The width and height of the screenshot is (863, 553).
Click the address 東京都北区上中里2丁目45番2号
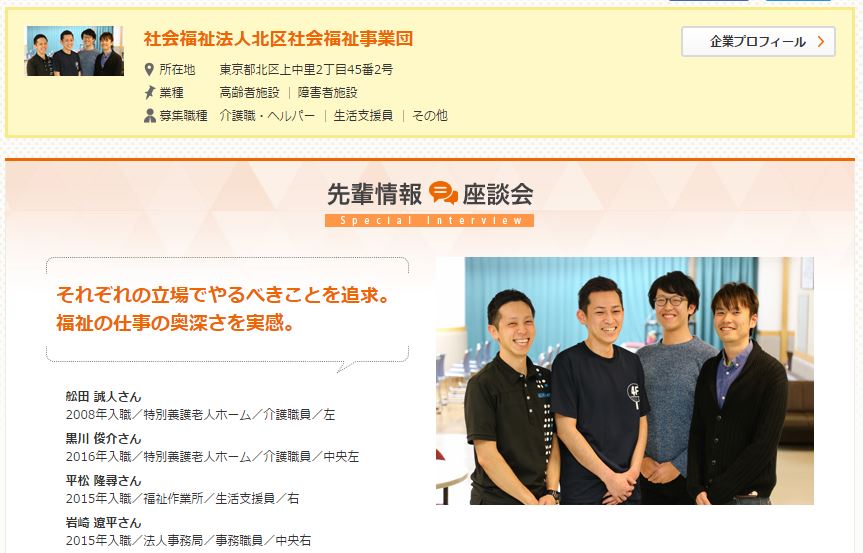[x=306, y=70]
